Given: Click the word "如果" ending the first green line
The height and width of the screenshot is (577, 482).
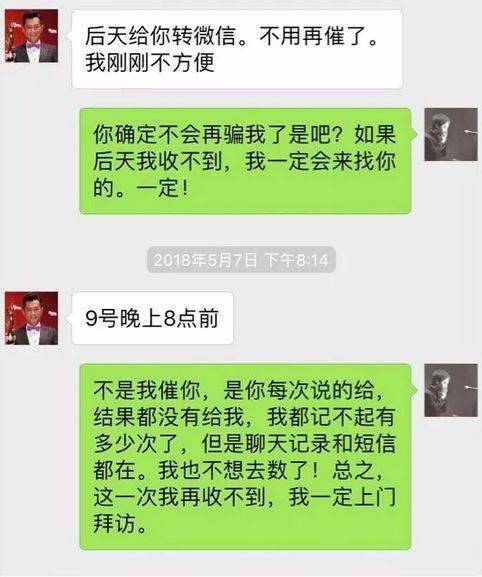Looking at the screenshot, I should [375, 134].
